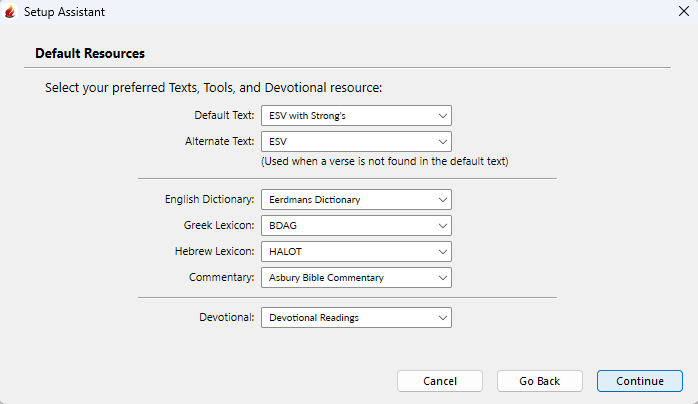Viewport: 698px width, 404px height.
Task: Go Back to the previous setup step
Action: coord(539,381)
